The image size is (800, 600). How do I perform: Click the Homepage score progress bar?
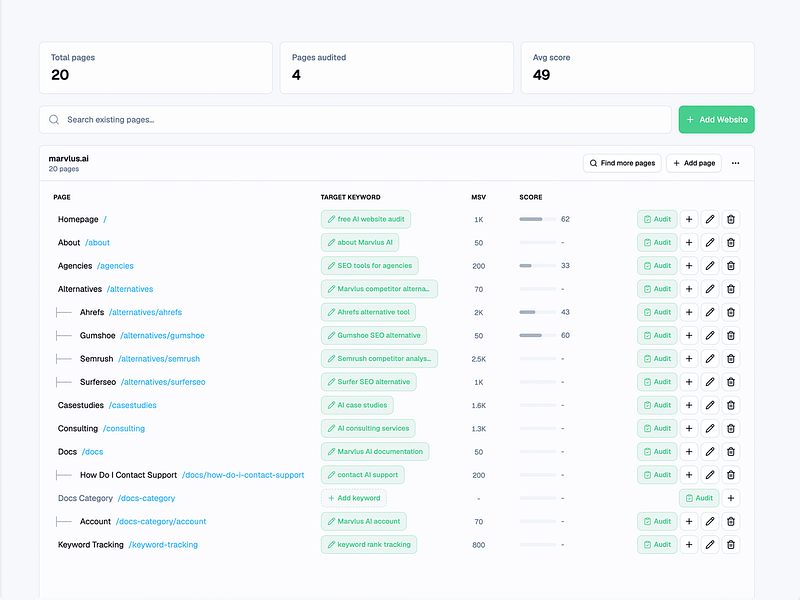coord(538,219)
